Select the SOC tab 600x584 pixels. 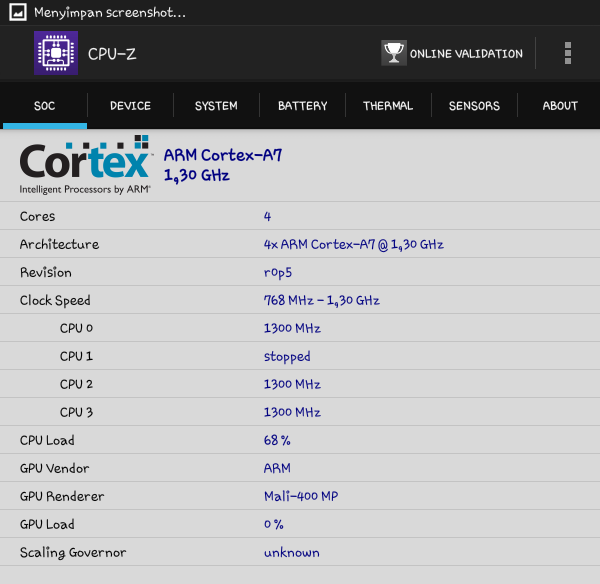(44, 106)
